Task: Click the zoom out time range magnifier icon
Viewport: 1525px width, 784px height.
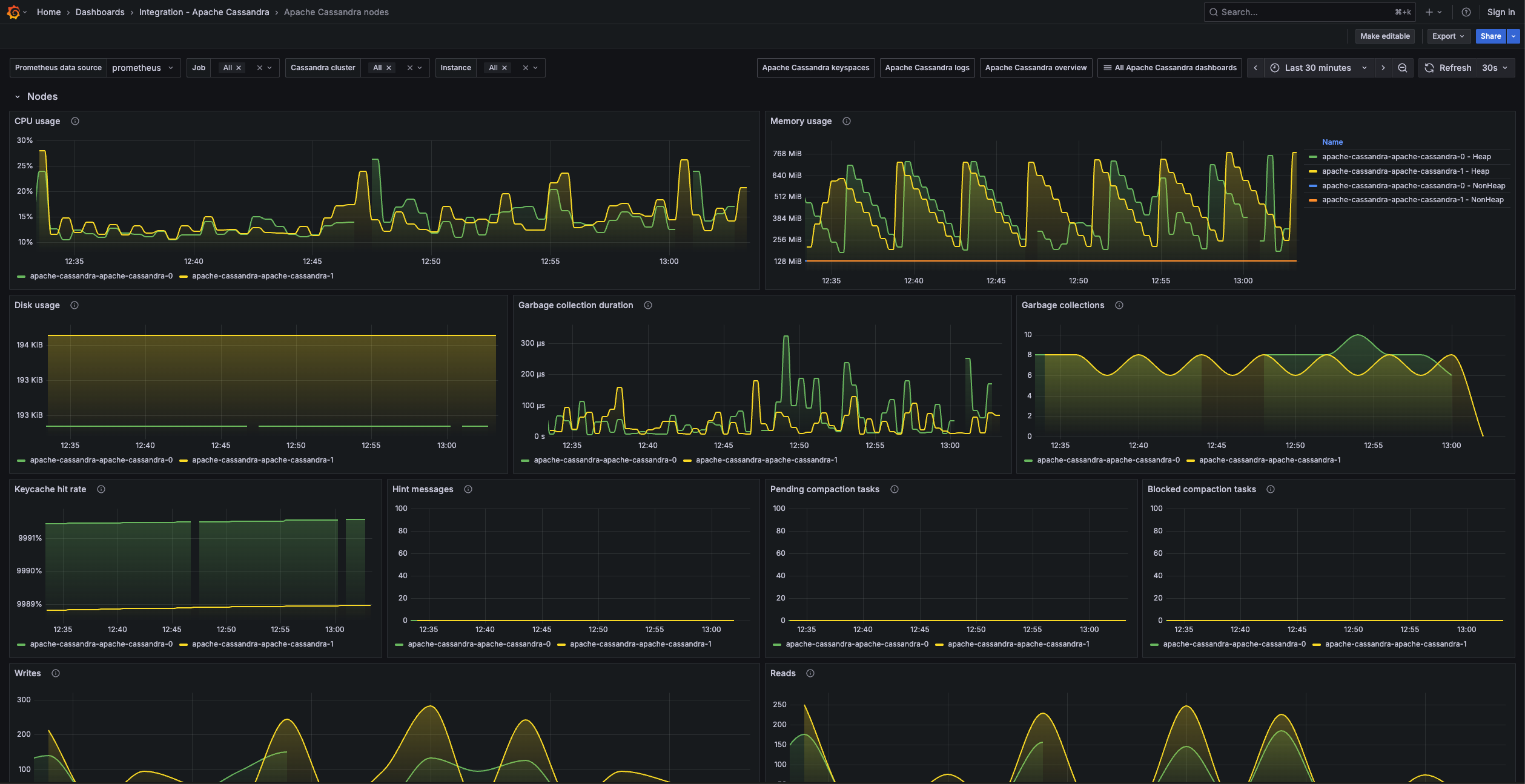Action: (x=1403, y=67)
